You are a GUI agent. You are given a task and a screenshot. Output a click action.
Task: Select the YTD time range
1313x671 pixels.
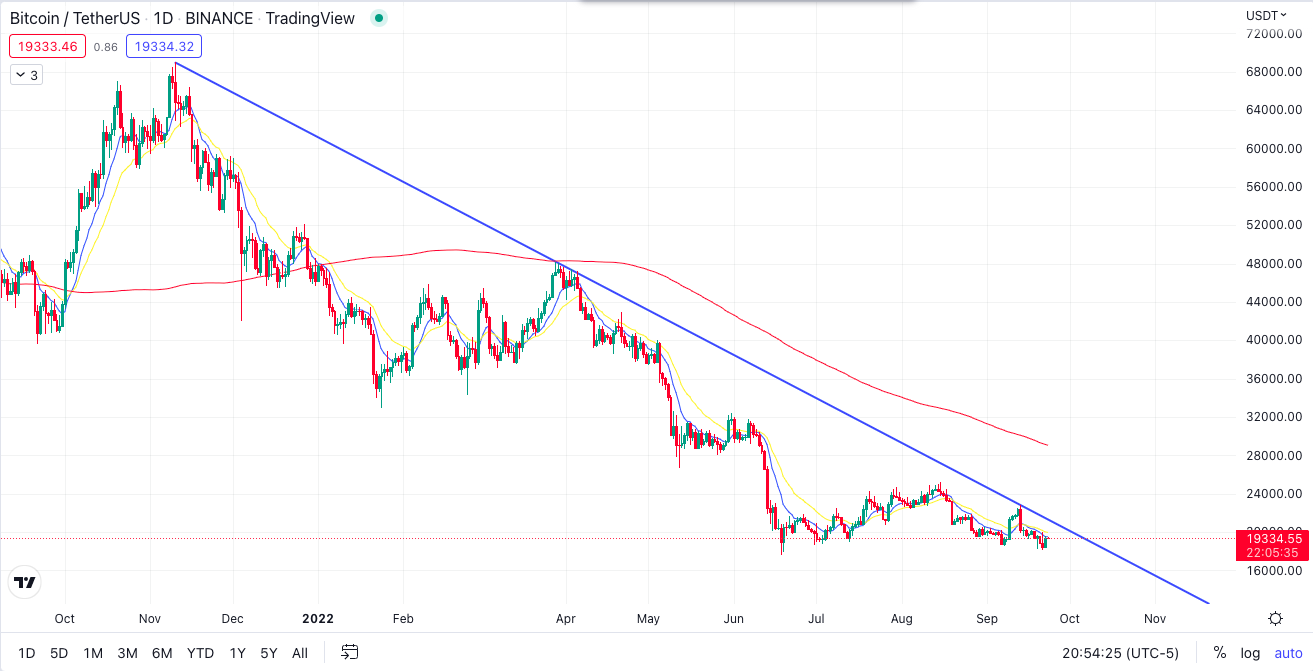click(x=200, y=653)
